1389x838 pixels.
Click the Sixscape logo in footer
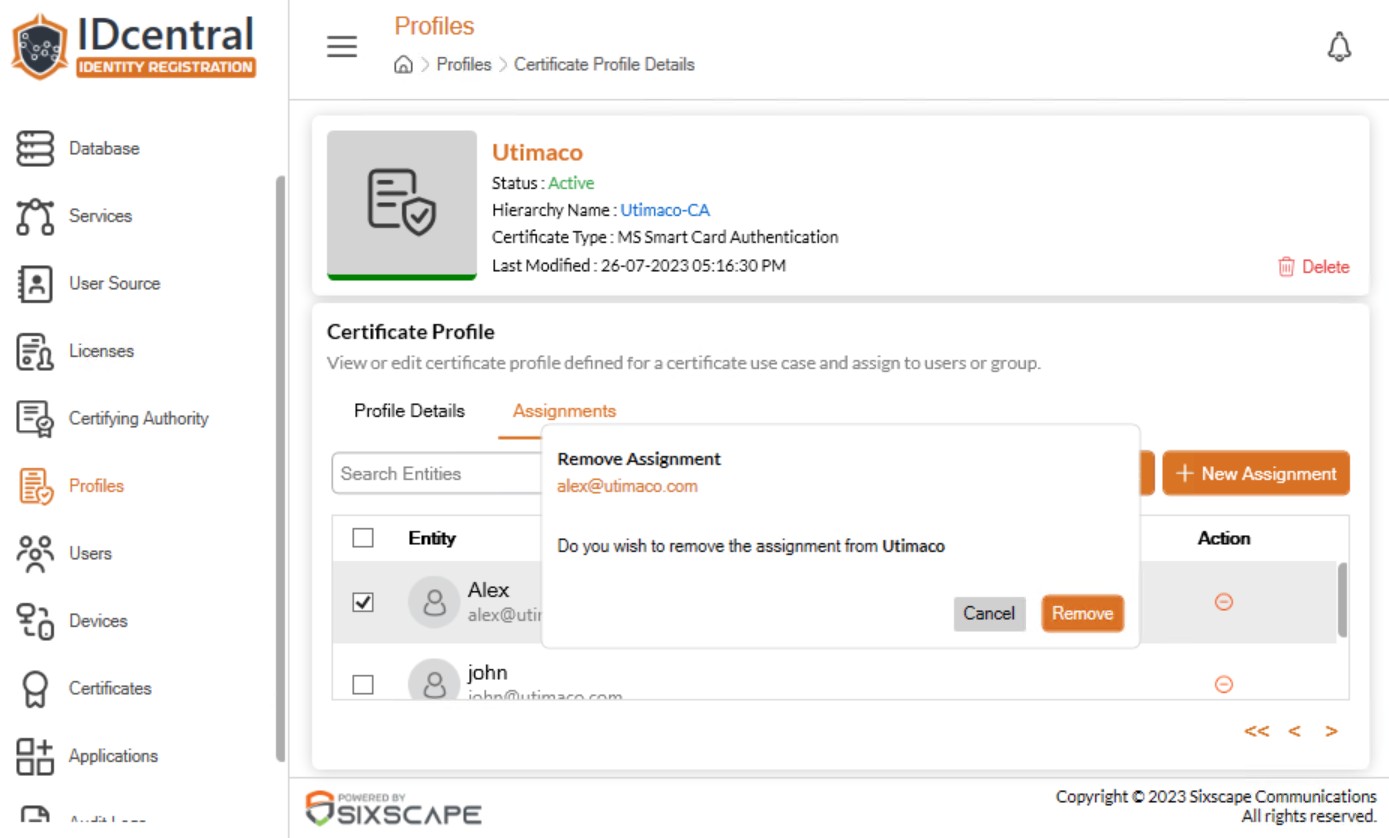coord(393,808)
